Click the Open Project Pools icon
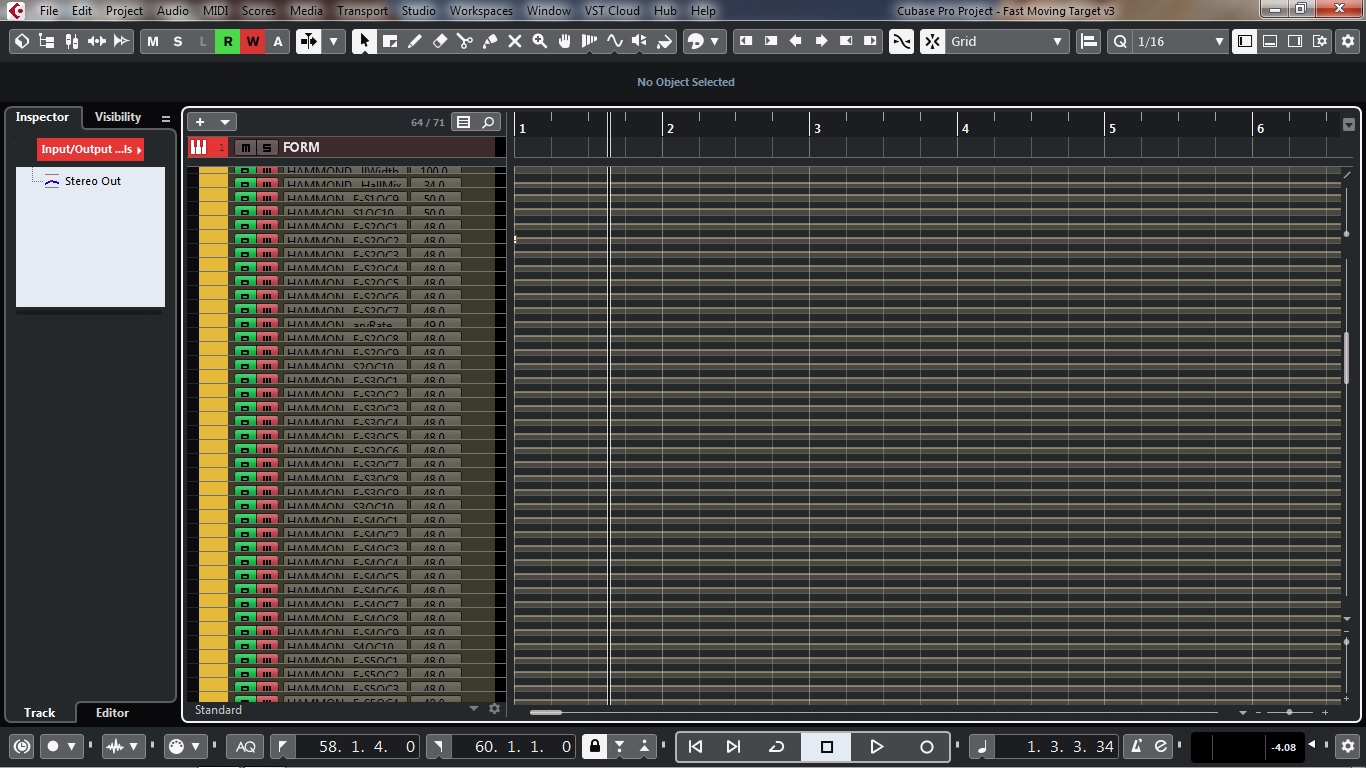The height and width of the screenshot is (768, 1366). click(x=47, y=41)
